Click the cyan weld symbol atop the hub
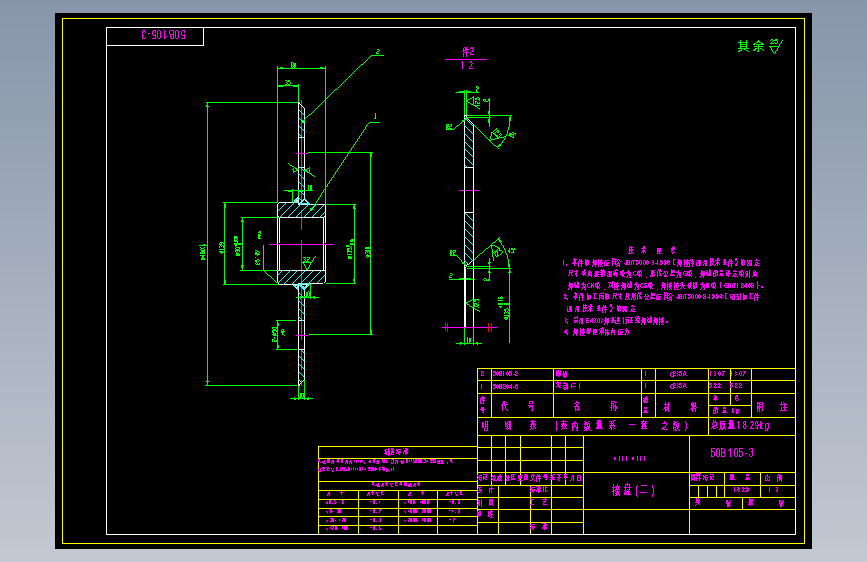The height and width of the screenshot is (562, 867). coord(300,201)
